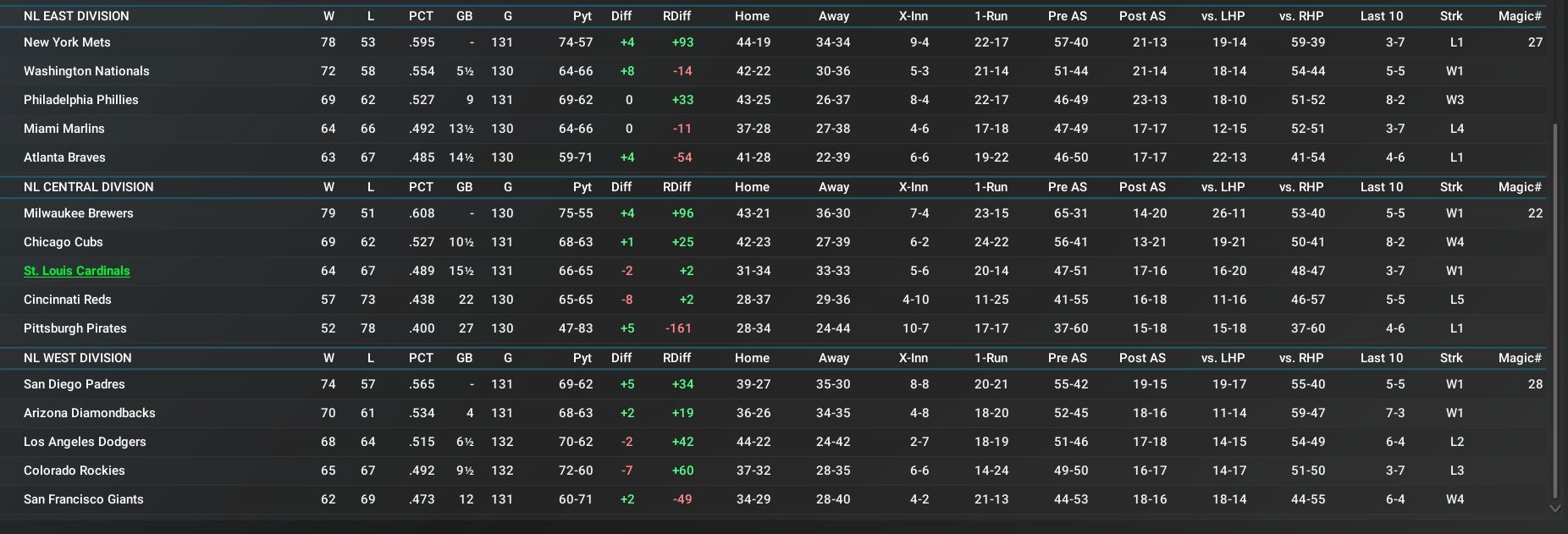Screen dimensions: 1568x534
Task: Sort NL Central by the Strk header
Action: pyautogui.click(x=1451, y=187)
